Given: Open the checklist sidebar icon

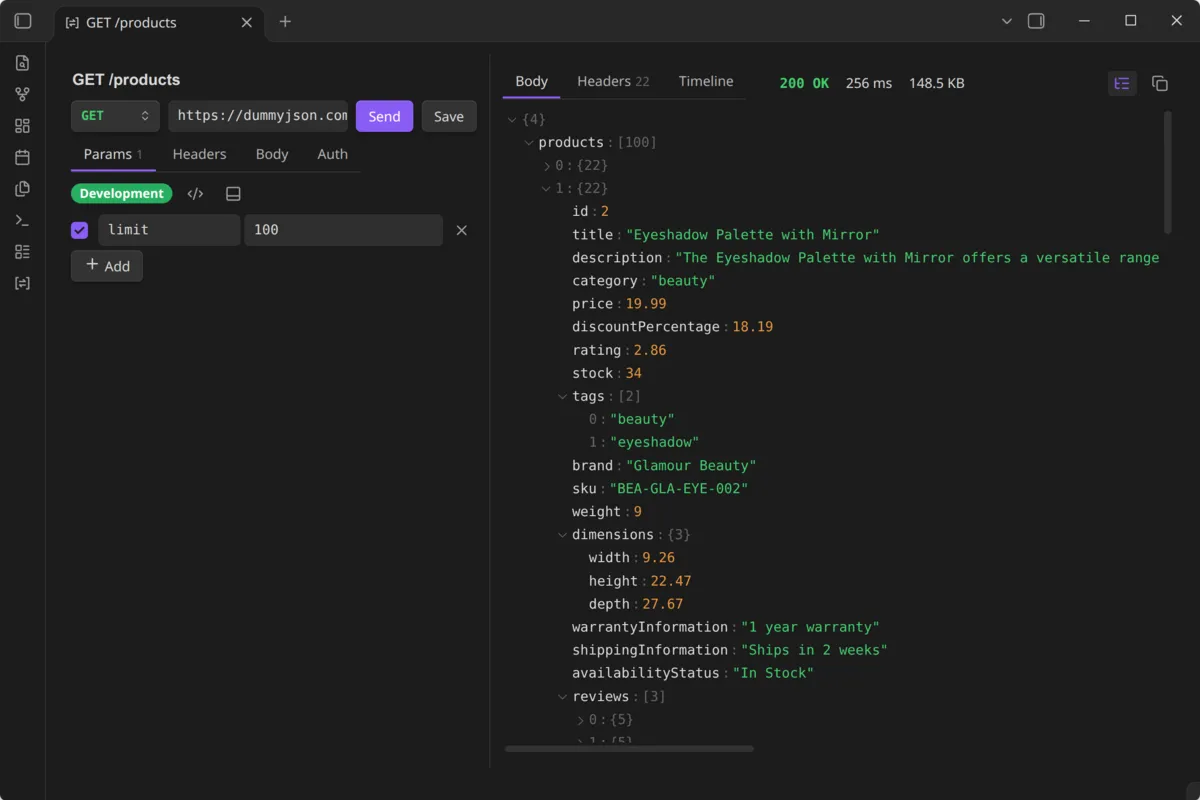Looking at the screenshot, I should (x=22, y=252).
